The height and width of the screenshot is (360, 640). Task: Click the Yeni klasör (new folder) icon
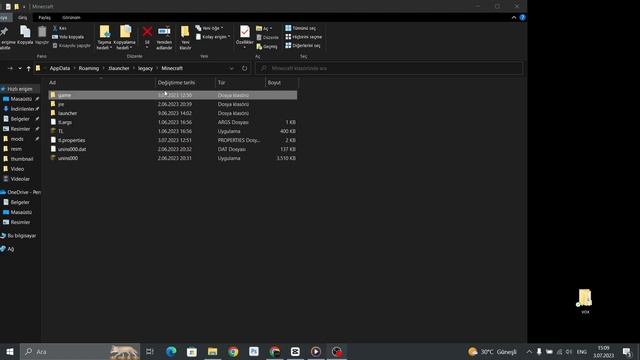coord(185,31)
